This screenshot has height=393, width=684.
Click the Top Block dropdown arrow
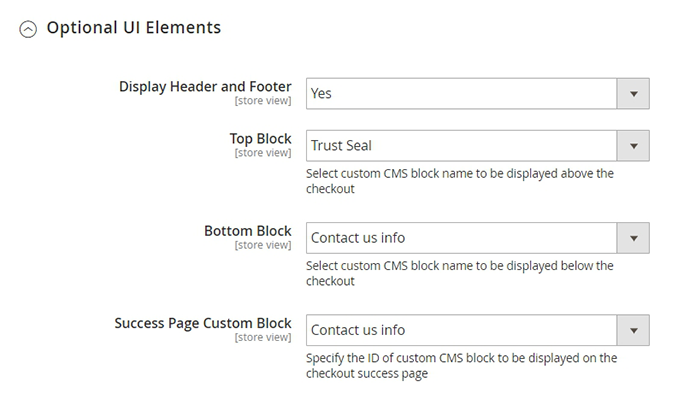coord(633,146)
